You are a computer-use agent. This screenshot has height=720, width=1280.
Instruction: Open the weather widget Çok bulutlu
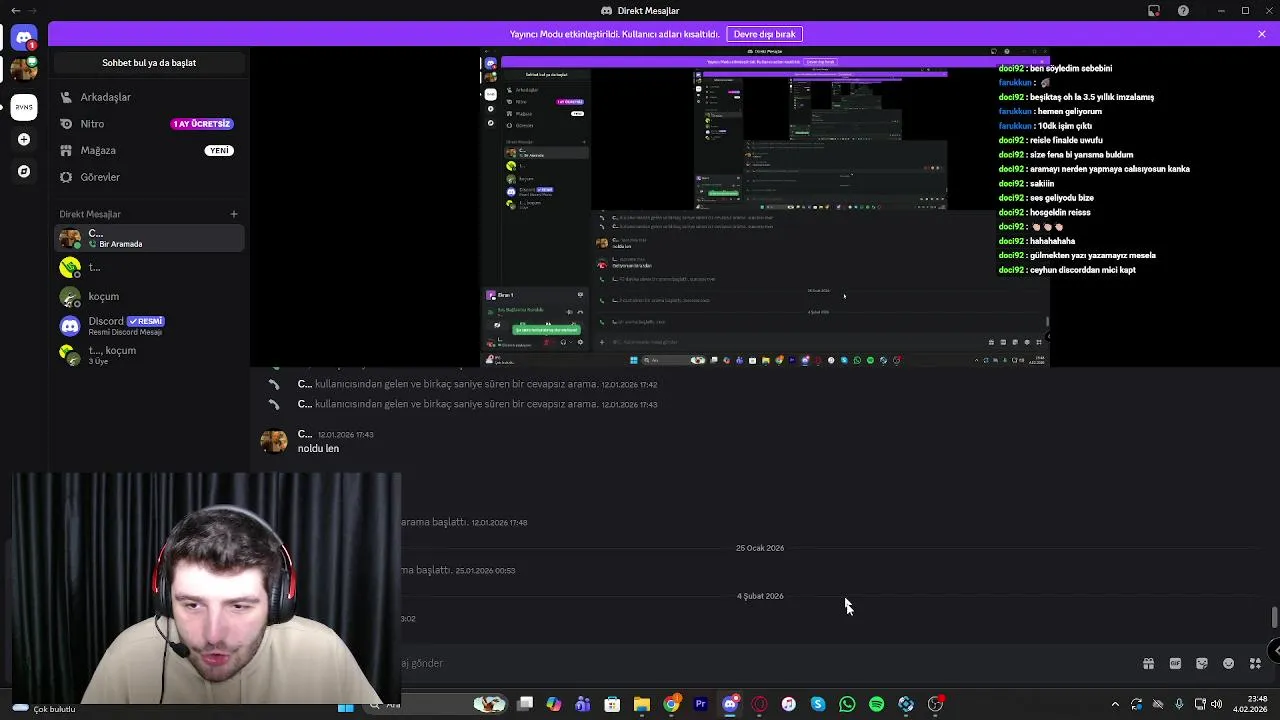pos(43,708)
